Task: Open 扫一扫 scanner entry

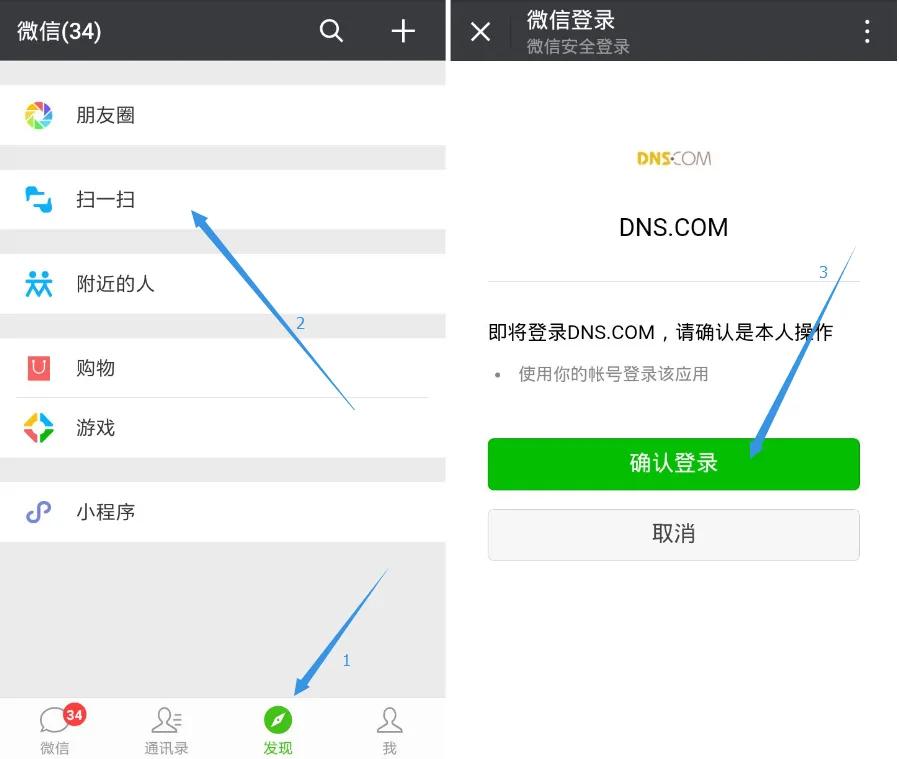Action: point(222,199)
